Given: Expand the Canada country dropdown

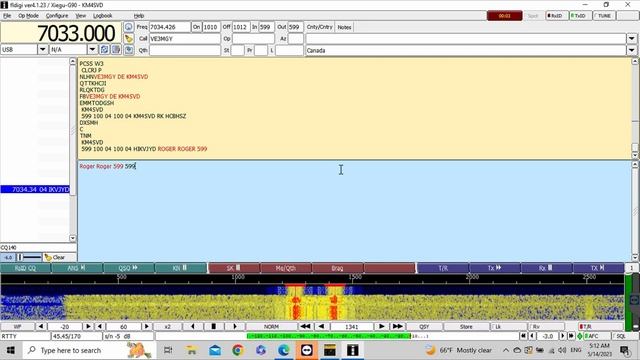Looking at the screenshot, I should tap(631, 50).
